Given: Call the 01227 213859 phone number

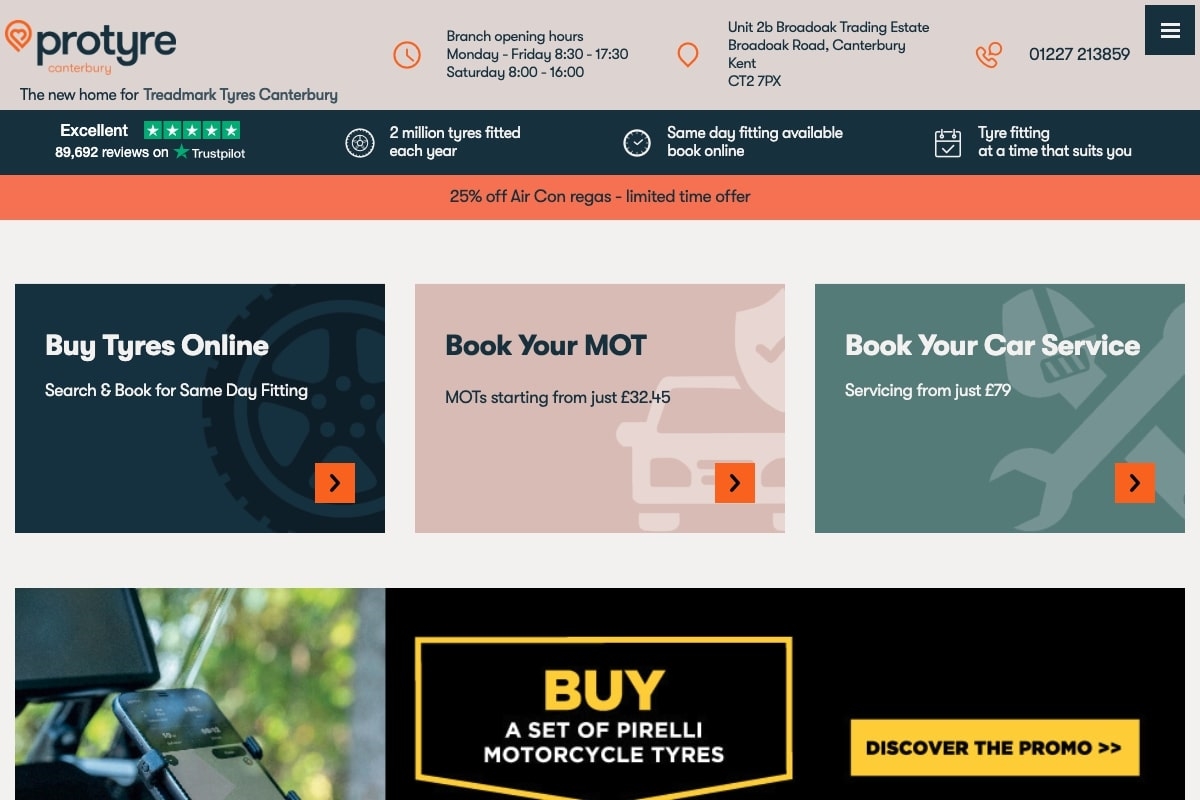Looking at the screenshot, I should pyautogui.click(x=1079, y=55).
